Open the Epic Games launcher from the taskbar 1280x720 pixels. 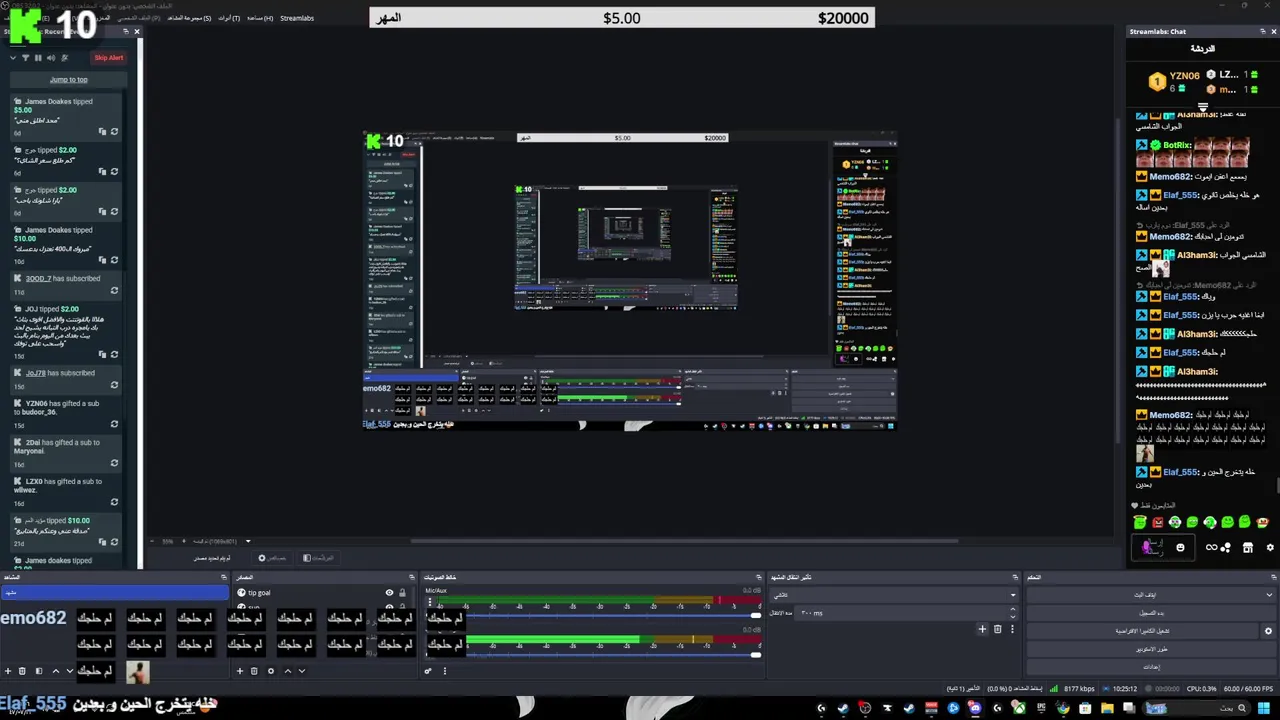coord(1041,708)
